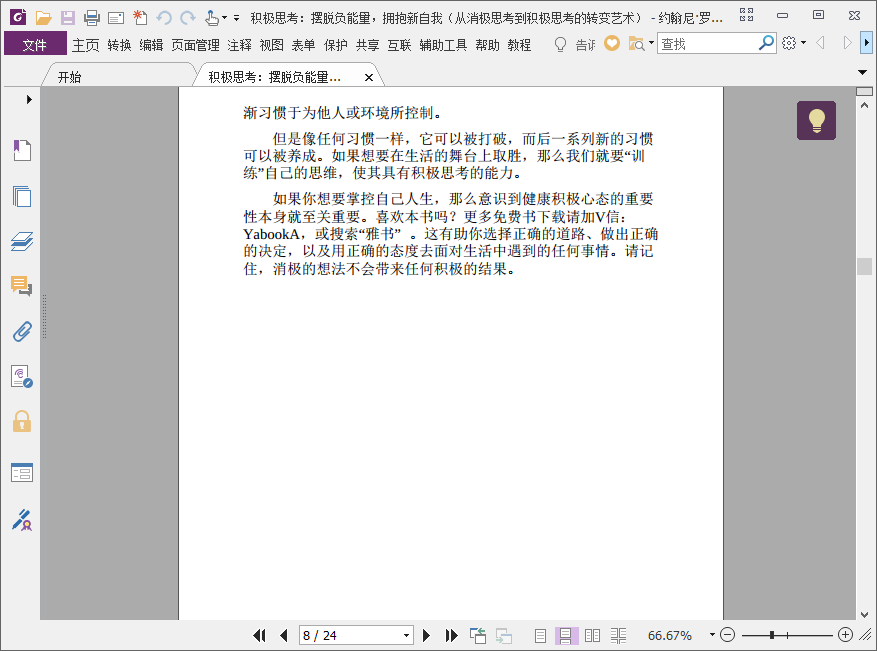877x651 pixels.
Task: Click the orange heart icon
Action: tap(612, 43)
